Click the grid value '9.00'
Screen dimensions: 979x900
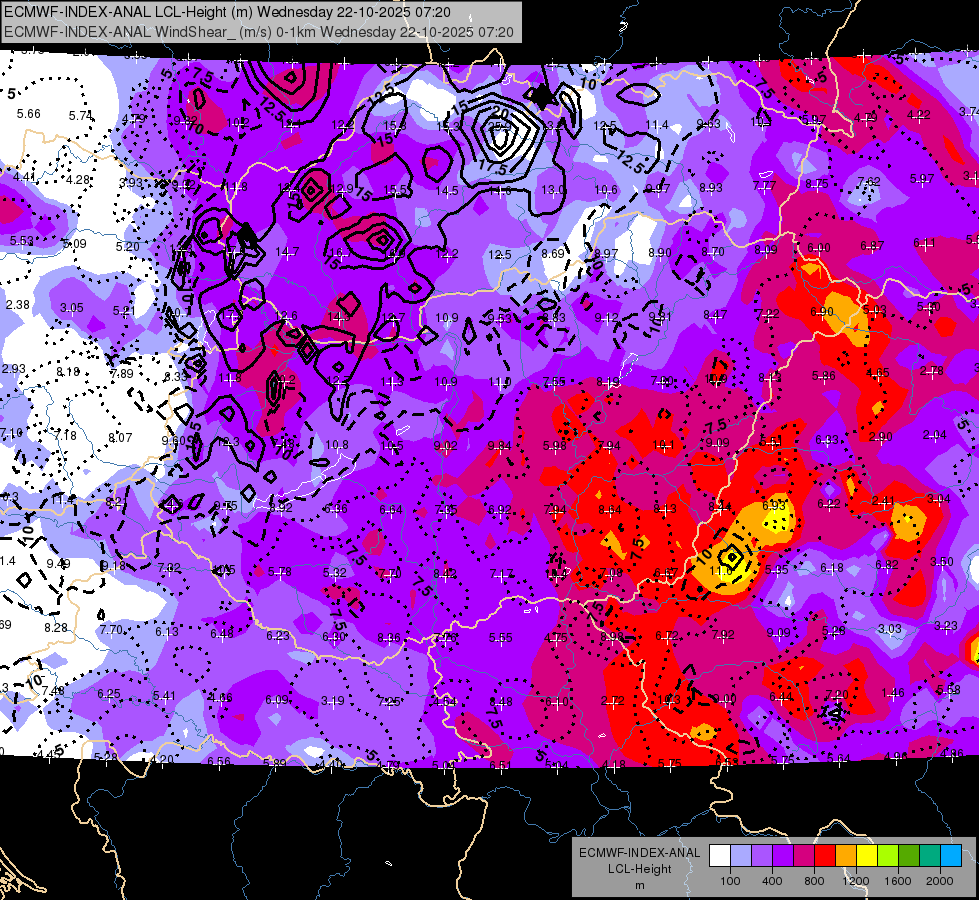point(724,699)
